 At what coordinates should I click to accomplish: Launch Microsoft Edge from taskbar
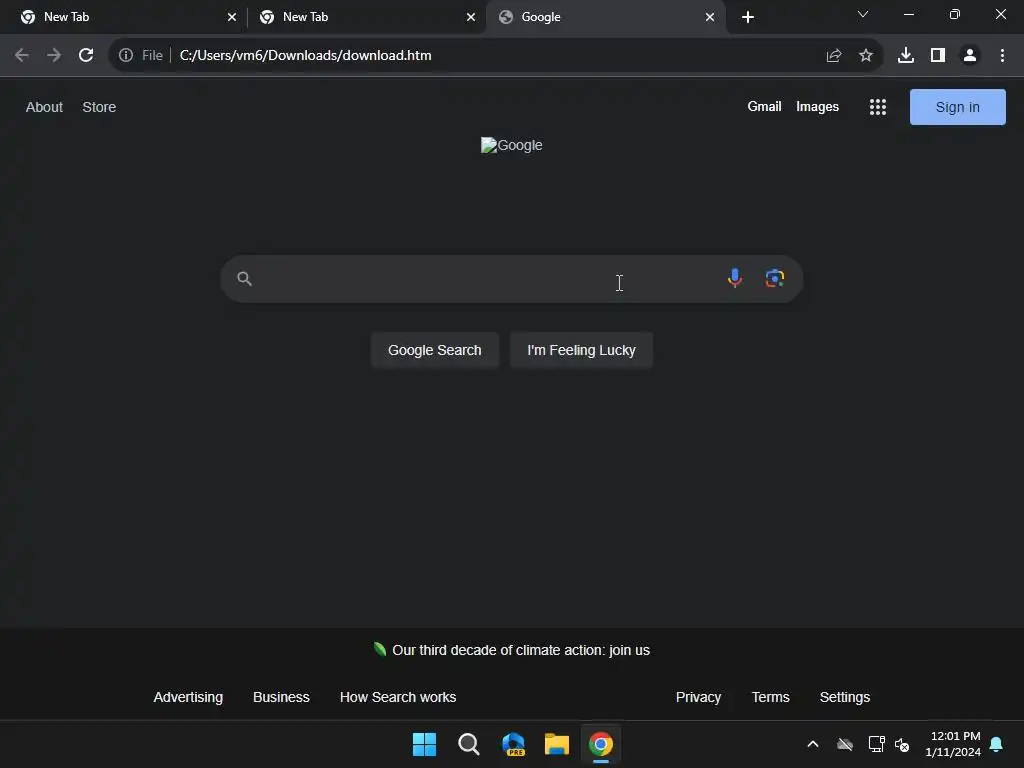coord(513,744)
